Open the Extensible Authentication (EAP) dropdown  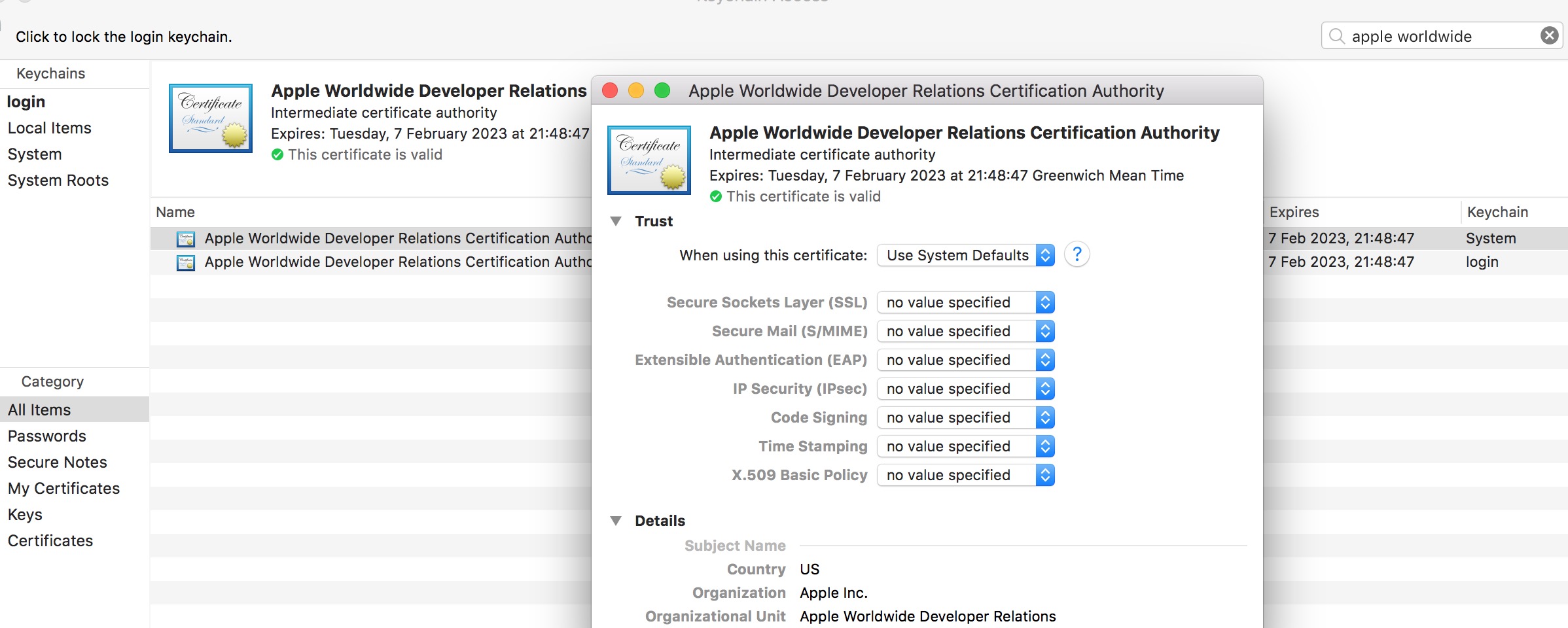tap(966, 360)
